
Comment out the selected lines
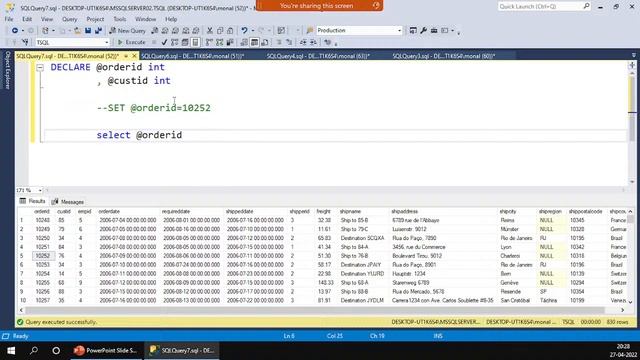279,42
